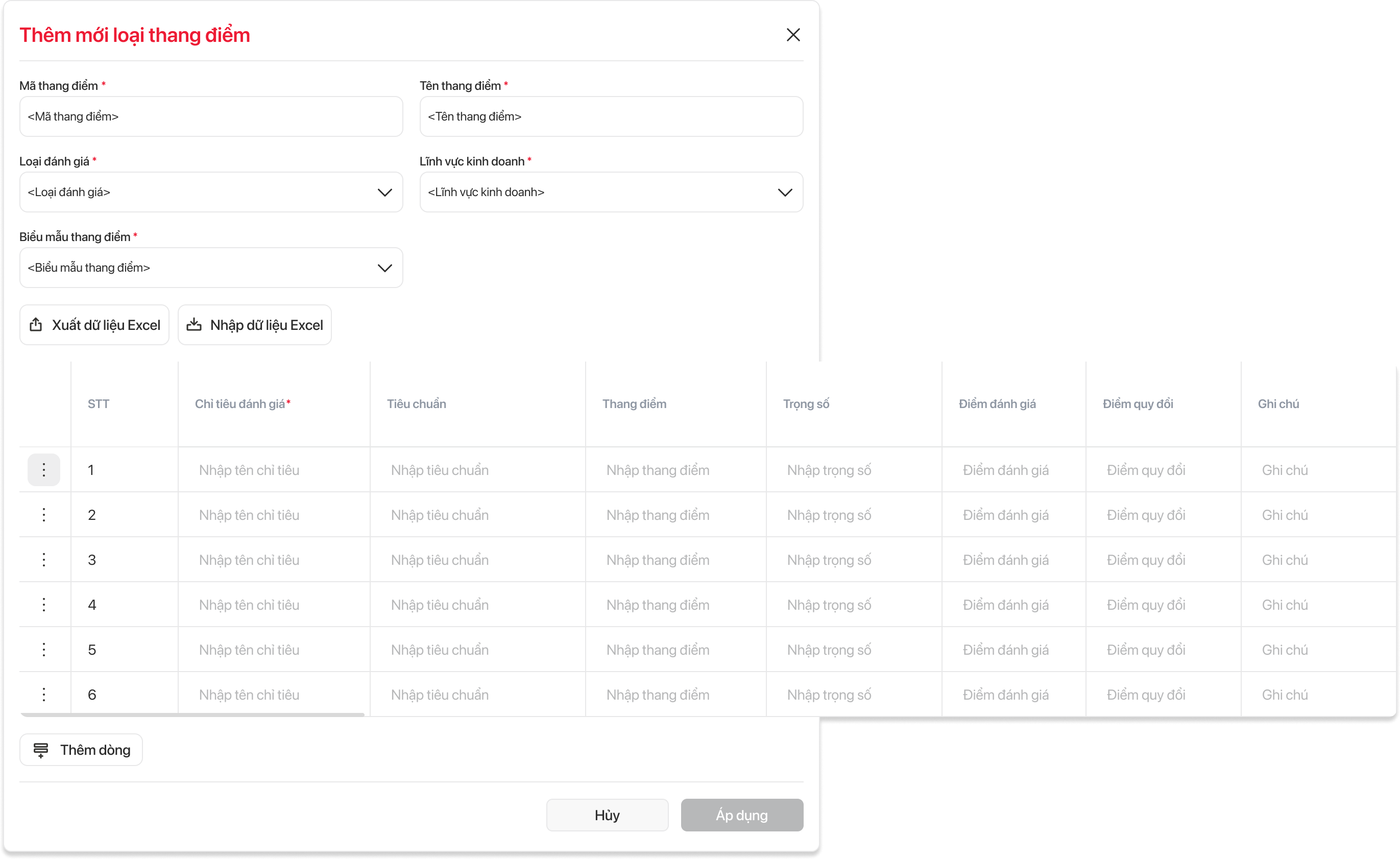Open the row 2 three-dot menu
Screen dimensions: 1400x859
pos(44,514)
